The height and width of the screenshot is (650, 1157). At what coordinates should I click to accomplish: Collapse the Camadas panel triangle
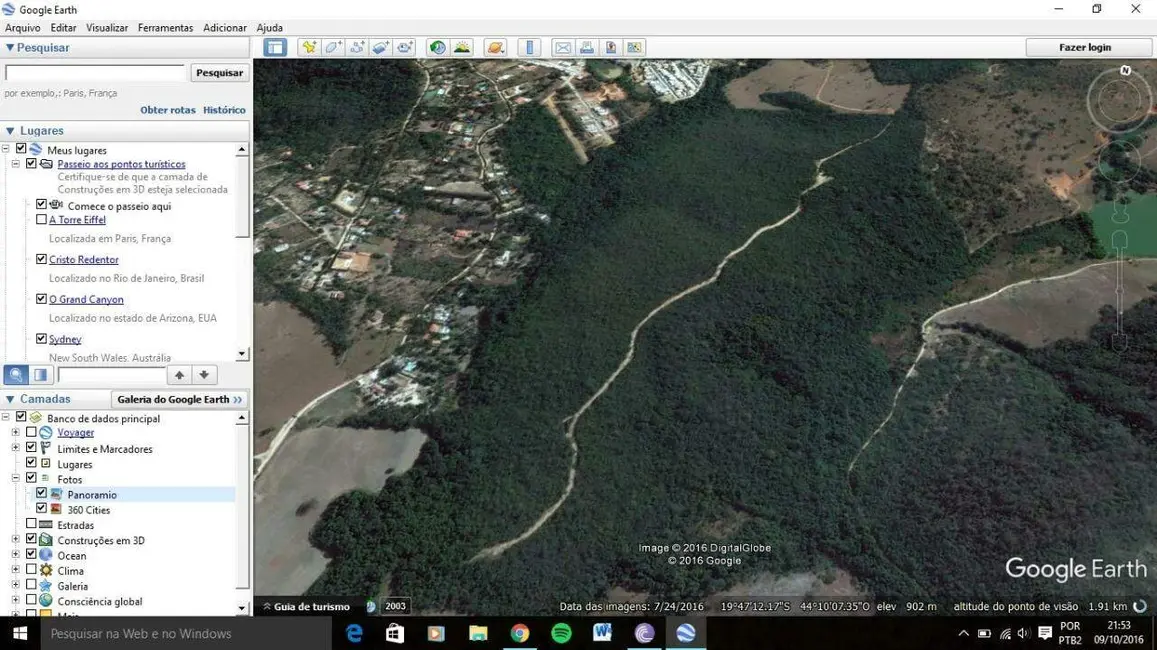pyautogui.click(x=10, y=399)
